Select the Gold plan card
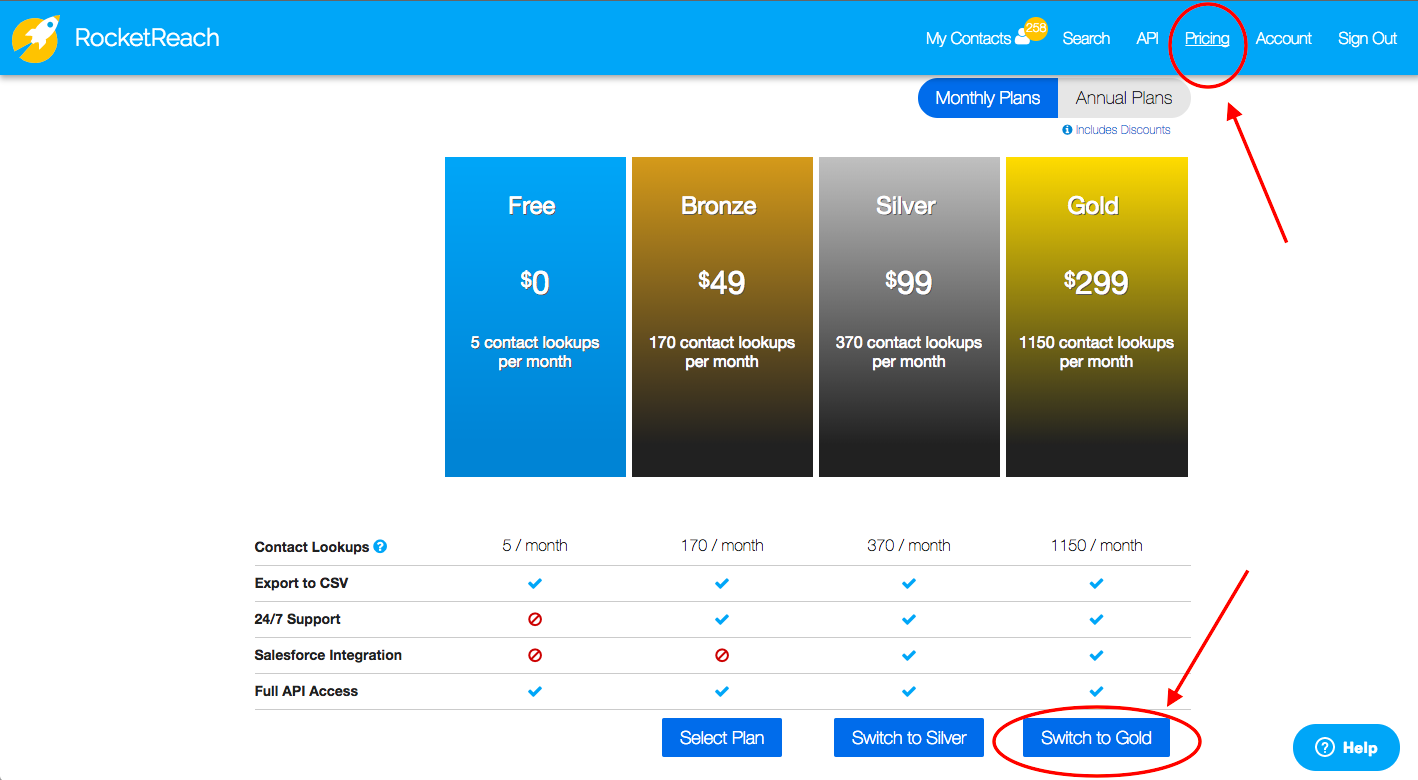Viewport: 1418px width, 780px height. point(1097,316)
